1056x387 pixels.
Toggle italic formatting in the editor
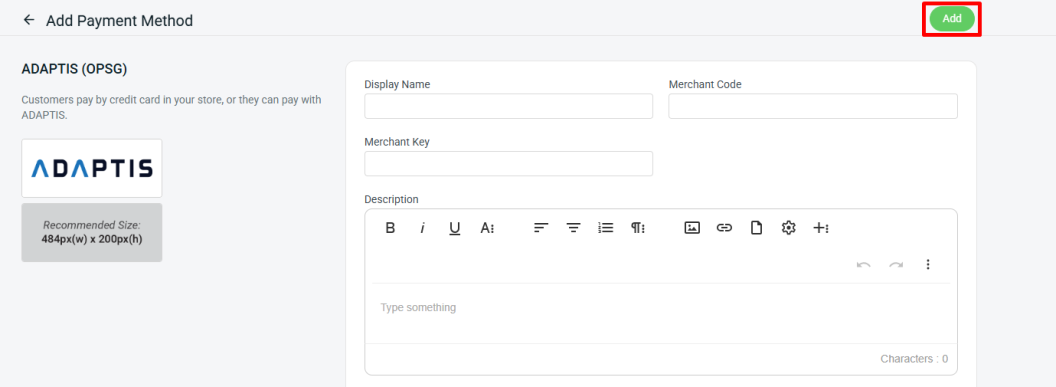point(422,228)
